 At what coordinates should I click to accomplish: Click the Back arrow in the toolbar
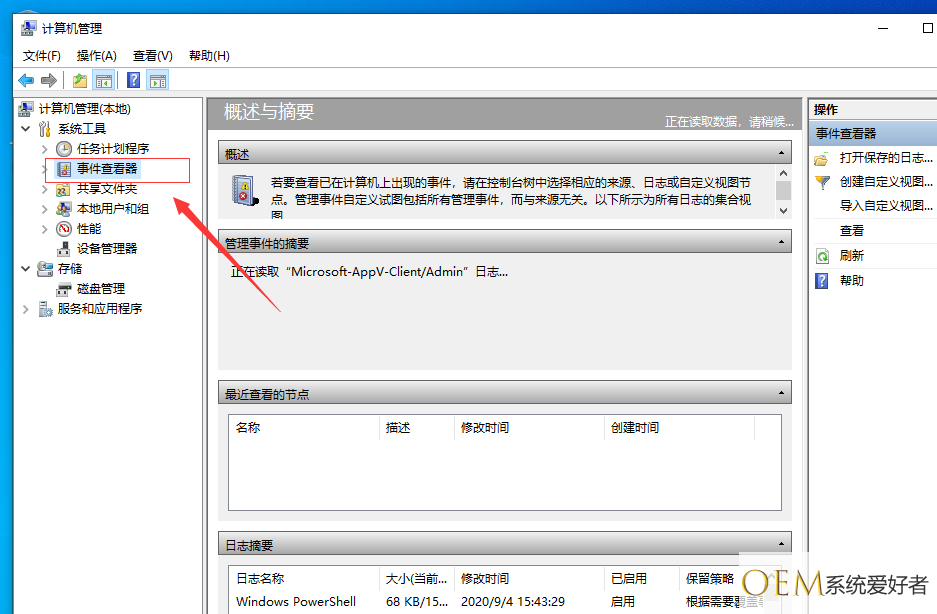26,81
